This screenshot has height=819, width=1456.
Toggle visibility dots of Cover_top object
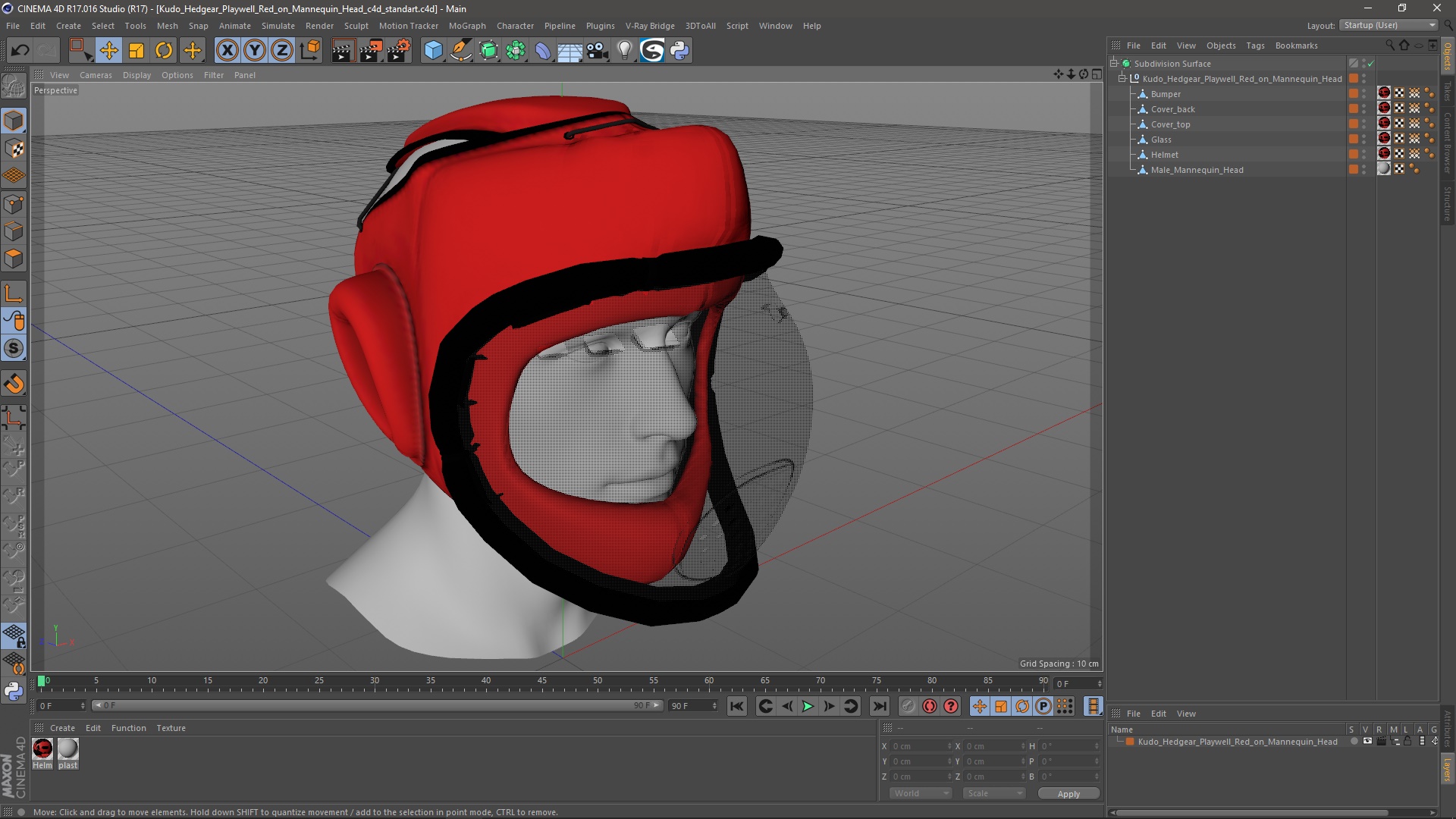(x=1363, y=124)
